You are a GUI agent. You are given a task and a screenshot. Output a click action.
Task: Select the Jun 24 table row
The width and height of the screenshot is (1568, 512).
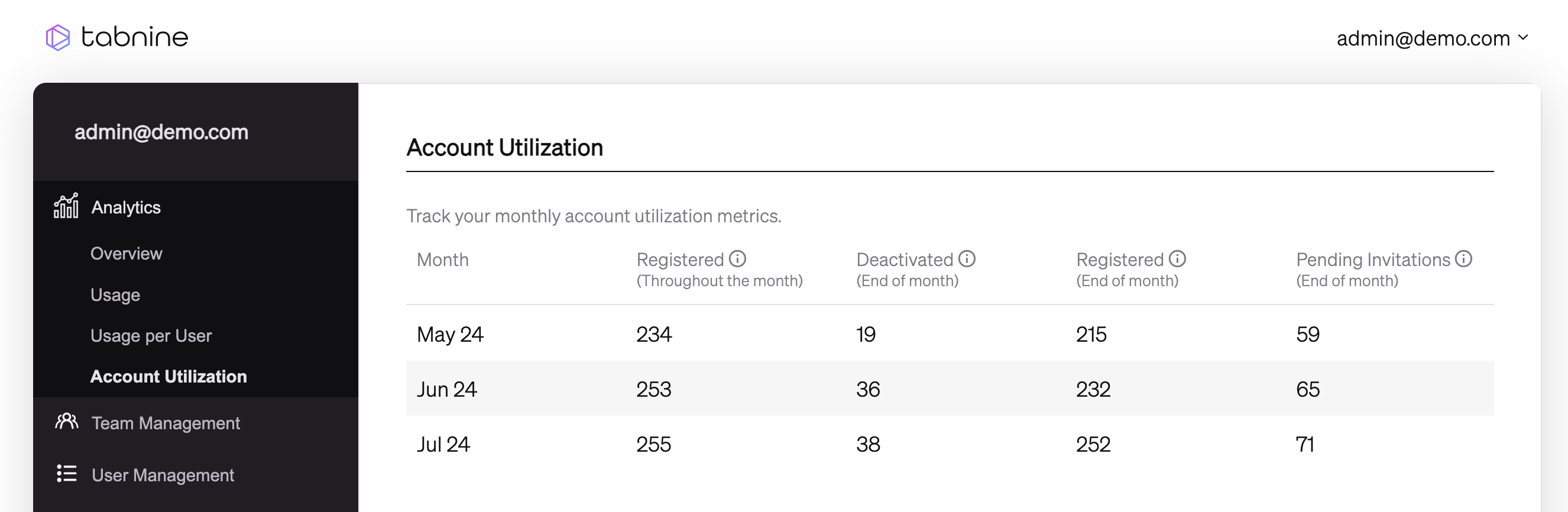pyautogui.click(x=949, y=388)
